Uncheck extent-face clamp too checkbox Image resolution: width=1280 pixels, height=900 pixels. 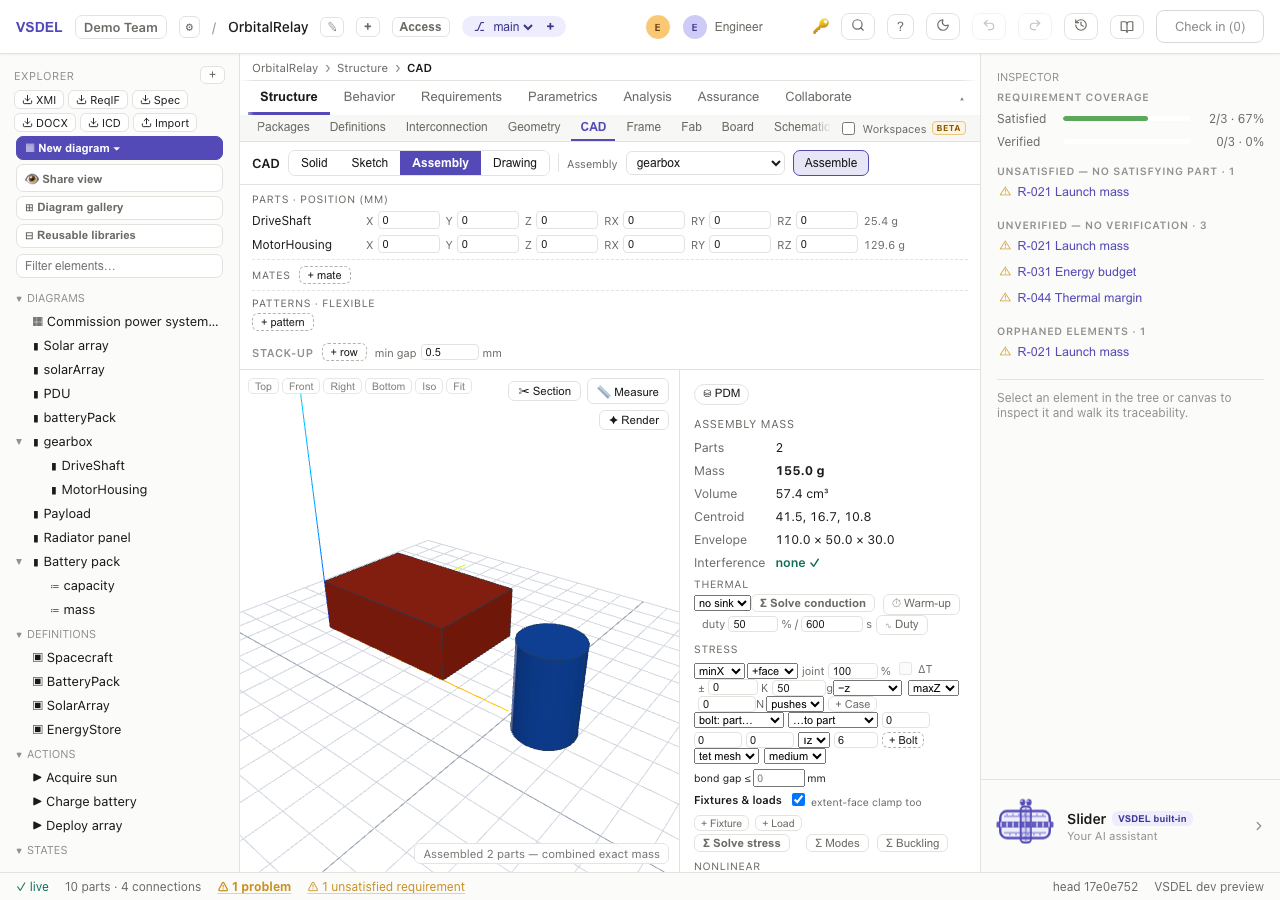pos(798,800)
